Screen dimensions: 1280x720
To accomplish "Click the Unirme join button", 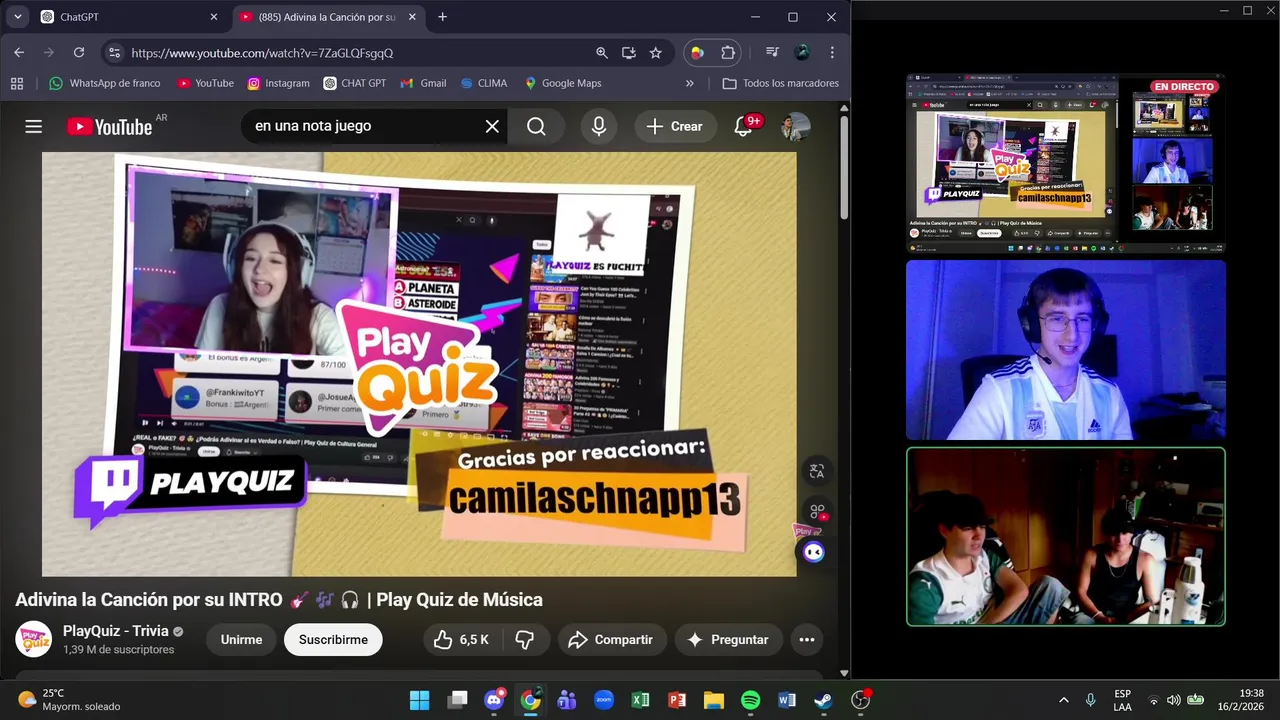I will coord(241,640).
